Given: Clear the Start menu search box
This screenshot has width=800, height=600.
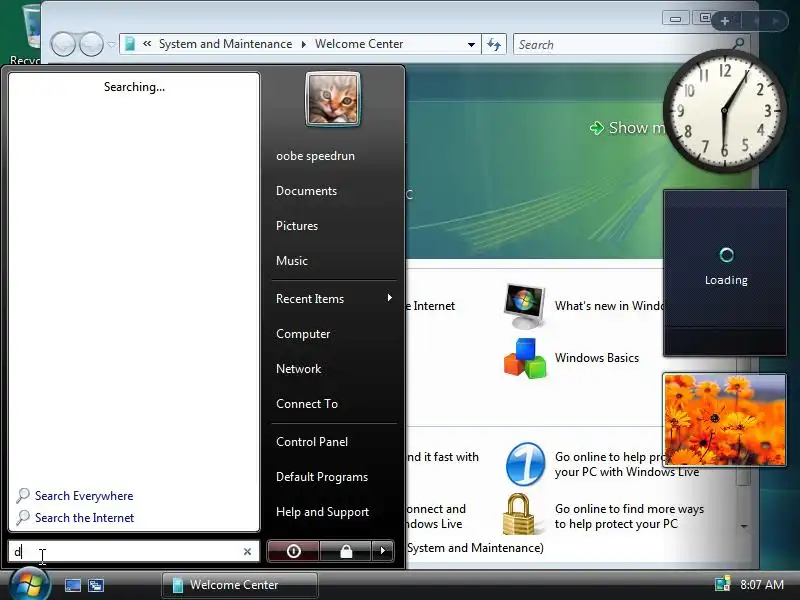Looking at the screenshot, I should pos(247,552).
